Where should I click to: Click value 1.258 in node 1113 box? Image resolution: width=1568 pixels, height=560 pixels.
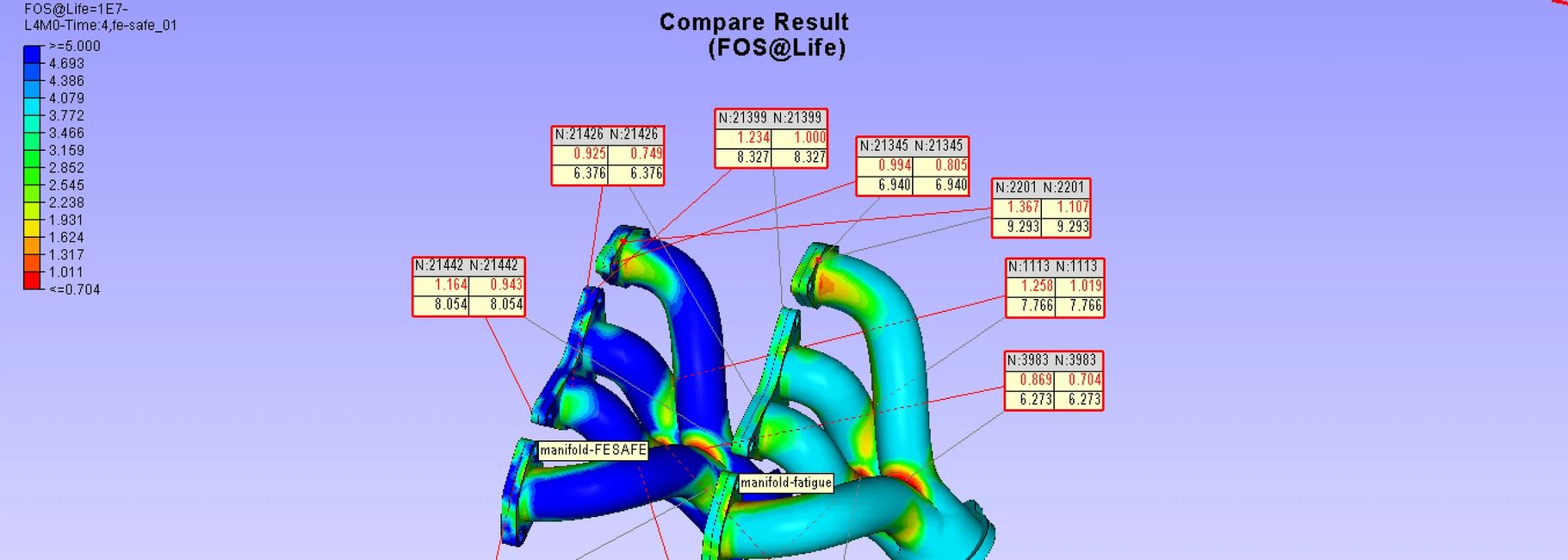pyautogui.click(x=1037, y=285)
